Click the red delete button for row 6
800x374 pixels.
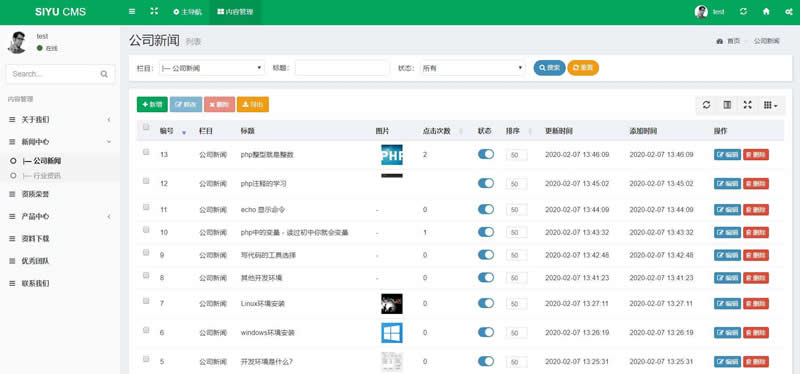pos(756,333)
